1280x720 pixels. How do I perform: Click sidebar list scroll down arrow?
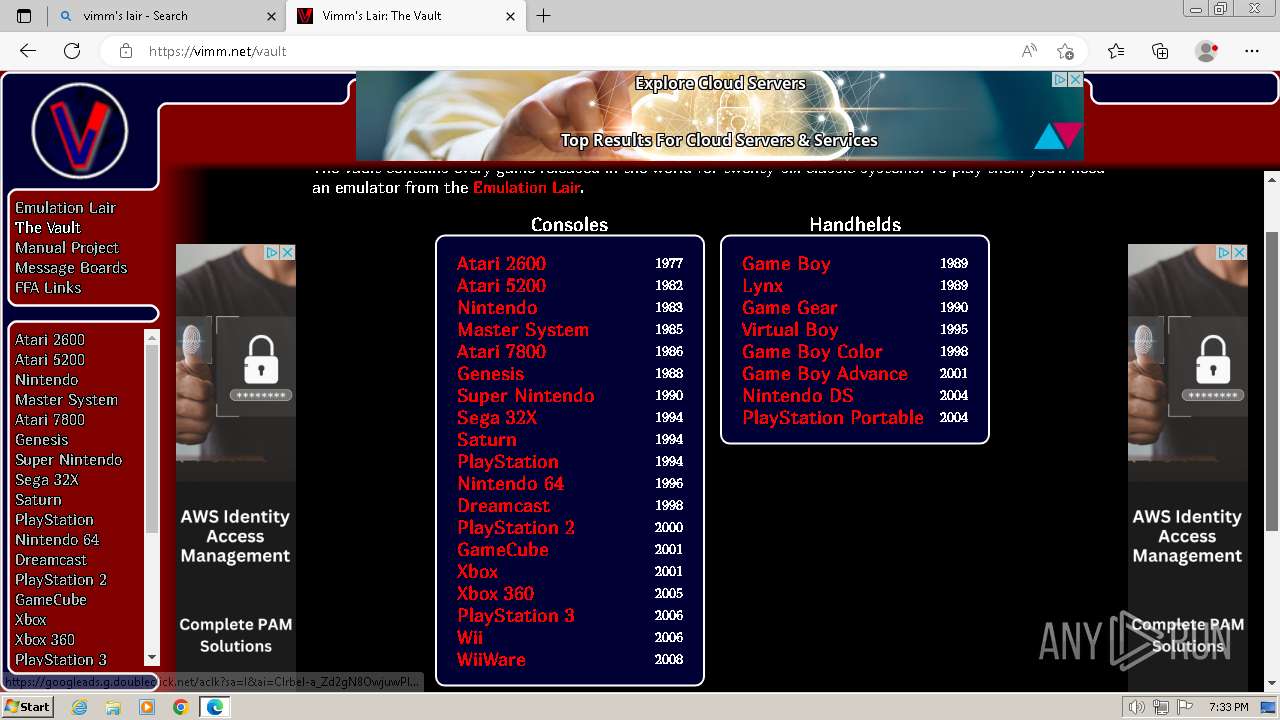(152, 657)
